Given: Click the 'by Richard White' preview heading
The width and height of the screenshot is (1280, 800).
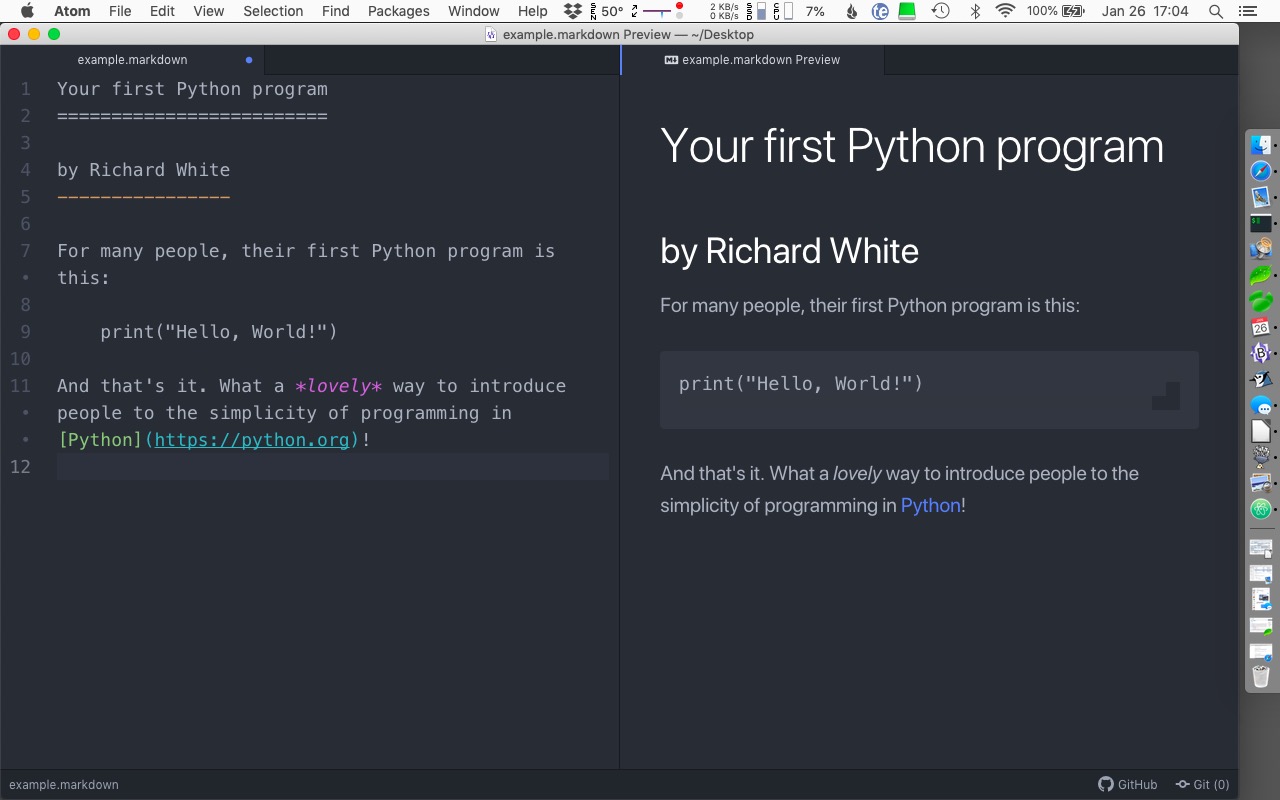Looking at the screenshot, I should click(789, 251).
